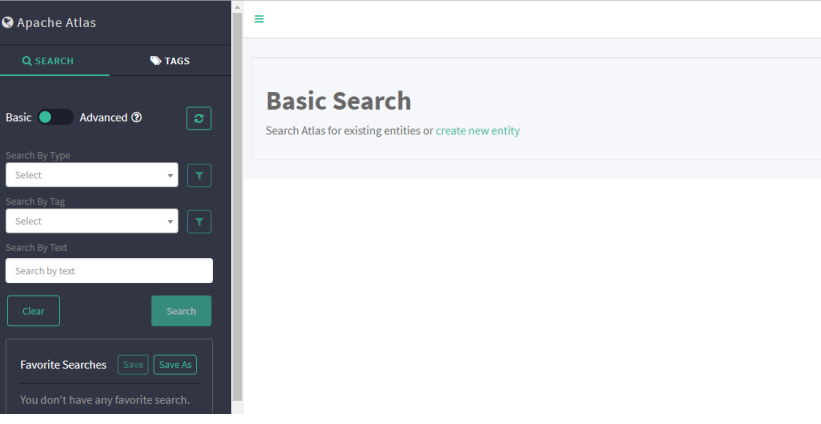
Task: Click the Search by text input field
Action: 109,271
